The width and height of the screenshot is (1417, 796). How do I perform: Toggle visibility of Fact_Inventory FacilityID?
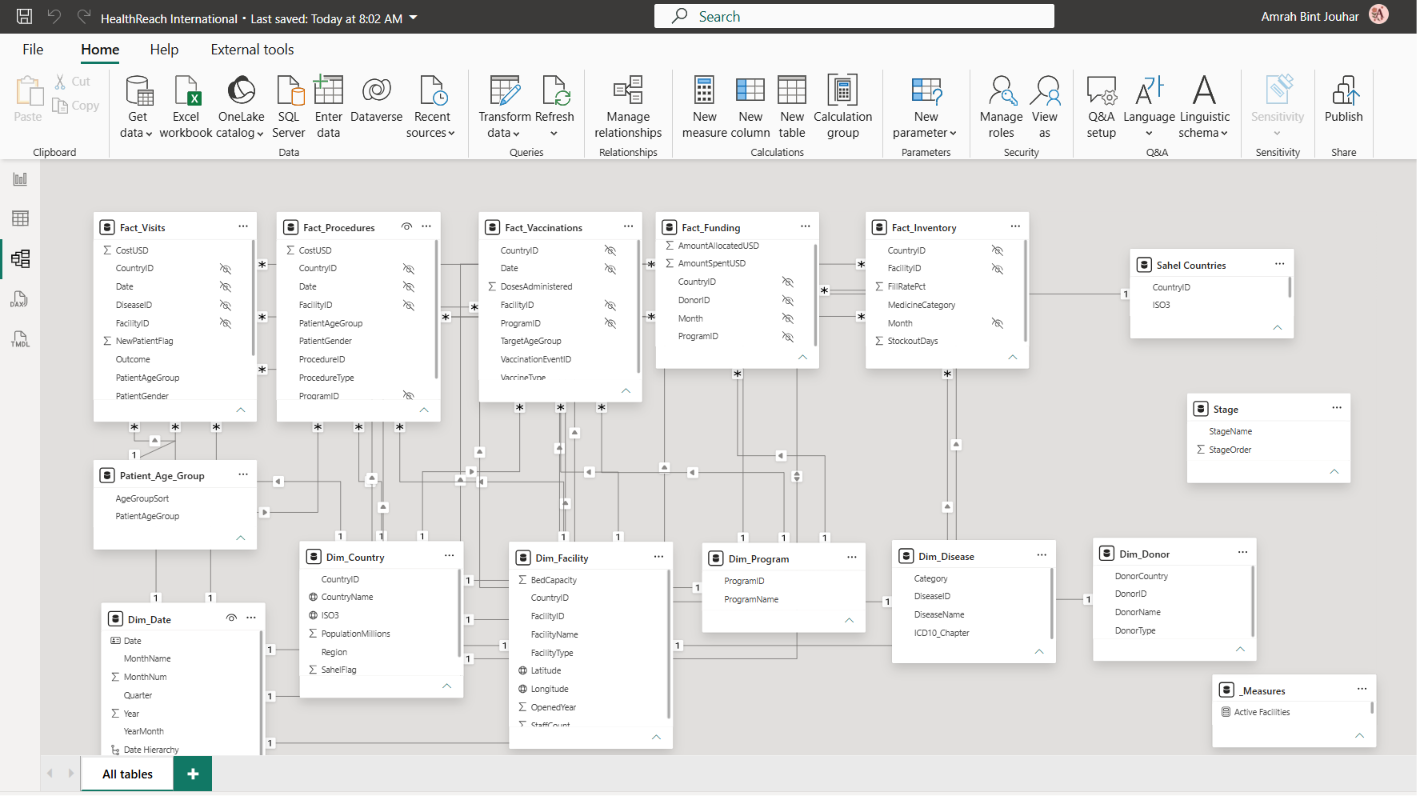point(997,268)
